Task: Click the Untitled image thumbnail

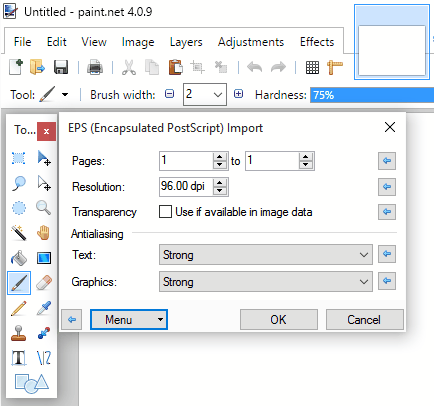Action: [392, 42]
